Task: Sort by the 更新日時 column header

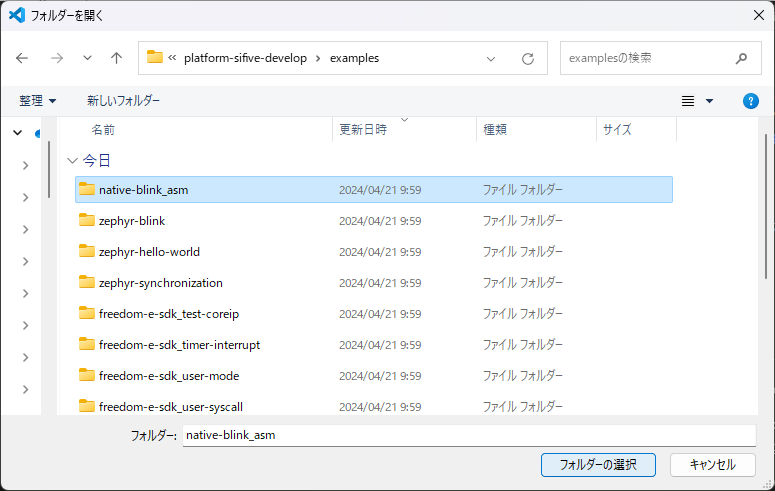Action: tap(363, 130)
